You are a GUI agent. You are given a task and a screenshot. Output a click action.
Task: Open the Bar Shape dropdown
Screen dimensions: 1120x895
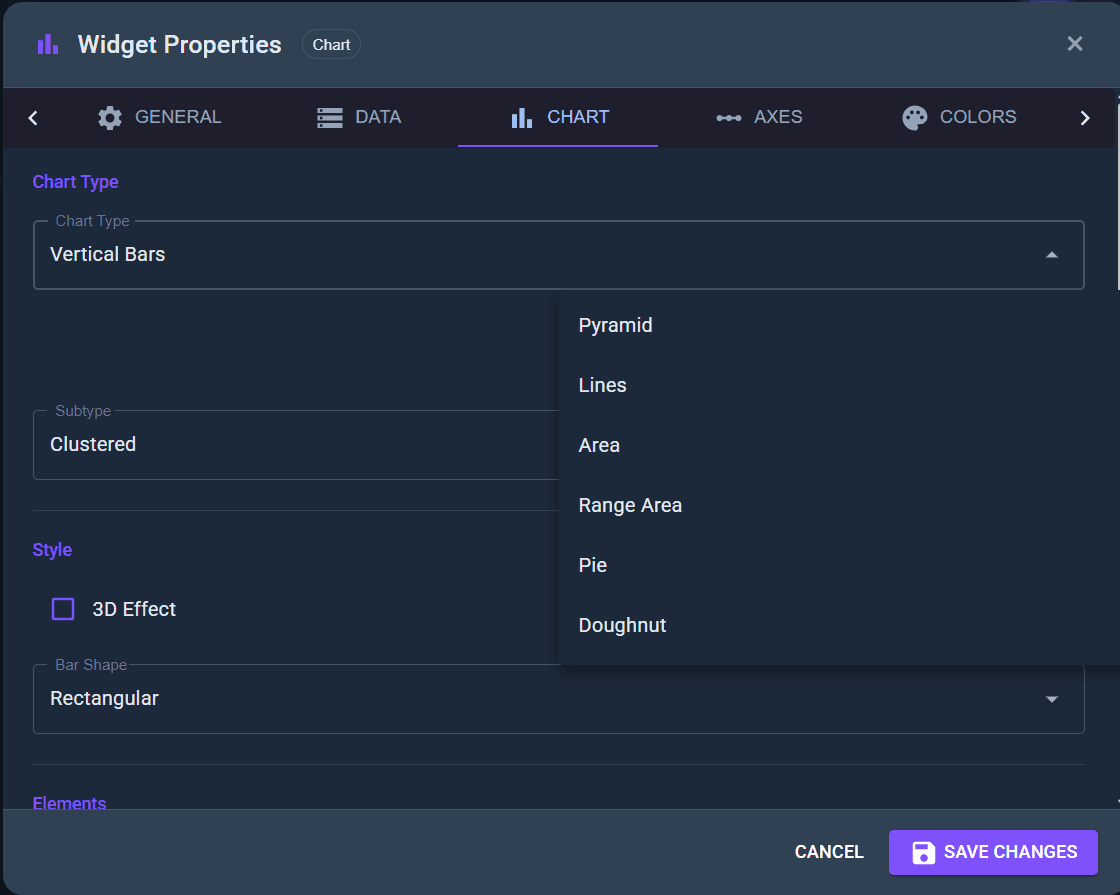(1051, 698)
